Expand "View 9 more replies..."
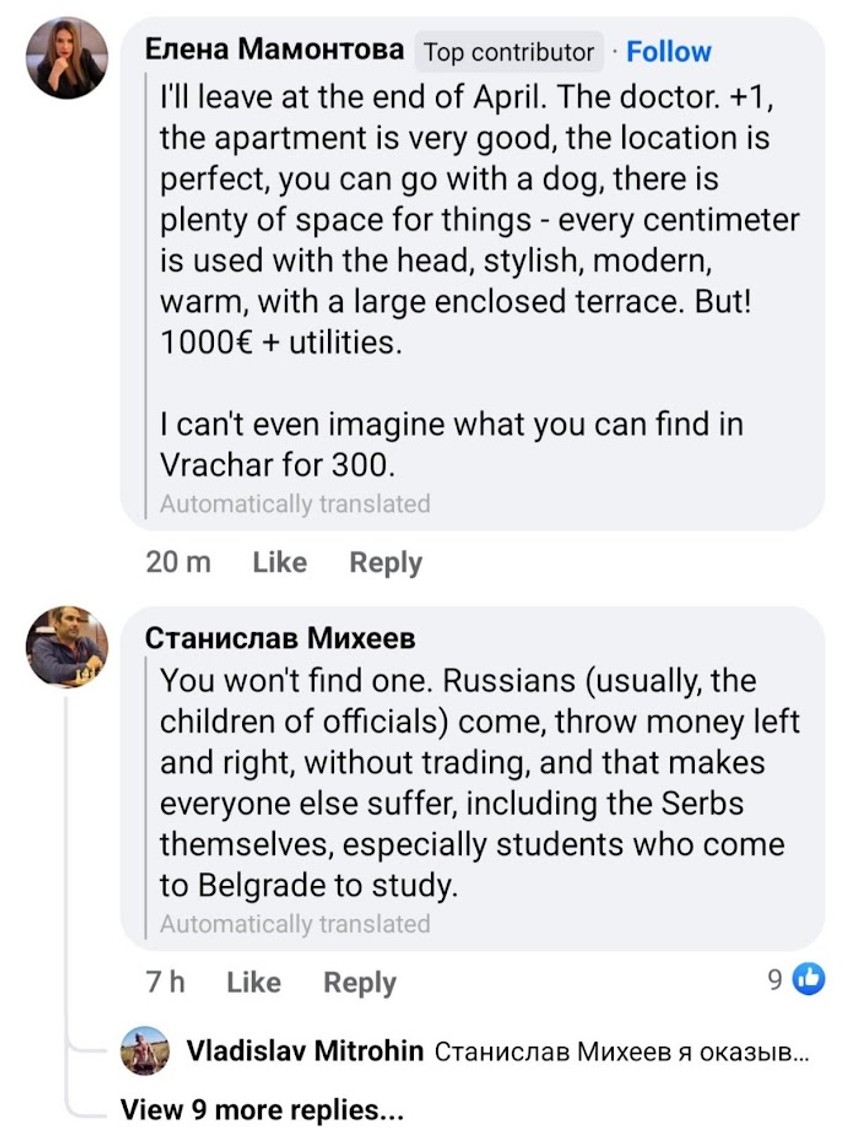Image resolution: width=850 pixels, height=1127 pixels. (262, 1109)
